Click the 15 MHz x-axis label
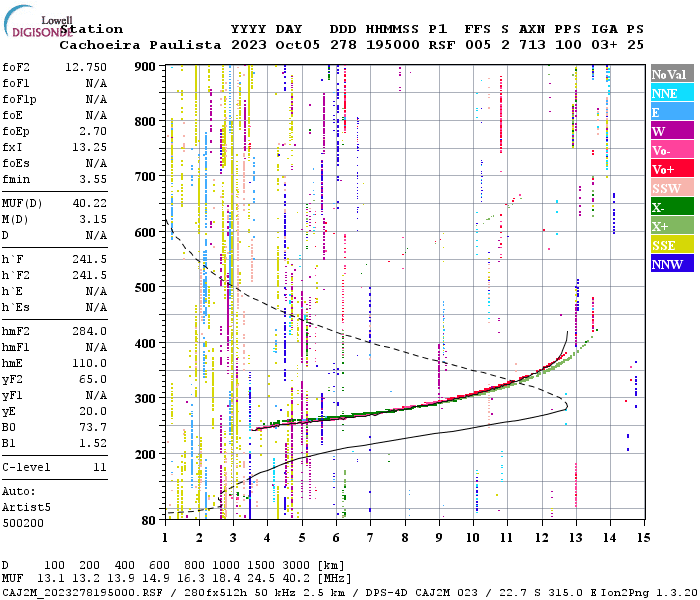Viewport: 700px width, 600px height. point(643,538)
